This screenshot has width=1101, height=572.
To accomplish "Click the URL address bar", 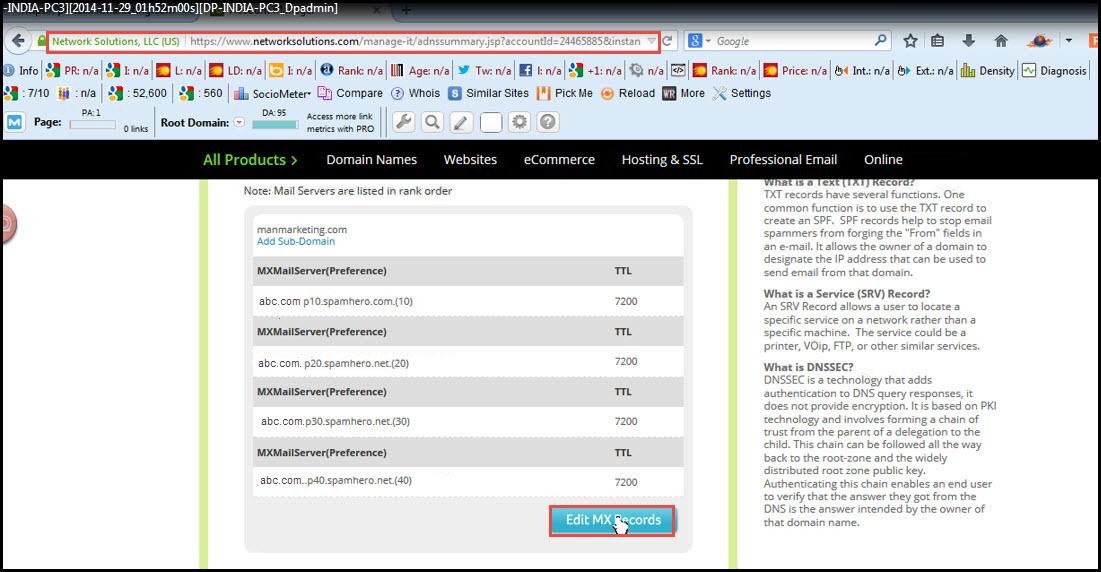I will click(415, 41).
